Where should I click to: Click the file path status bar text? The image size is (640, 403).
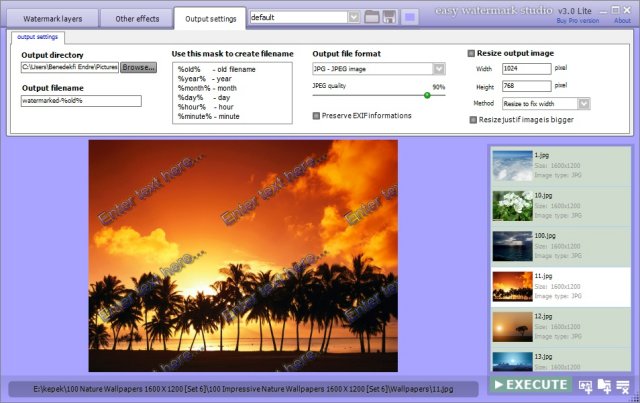(x=243, y=389)
